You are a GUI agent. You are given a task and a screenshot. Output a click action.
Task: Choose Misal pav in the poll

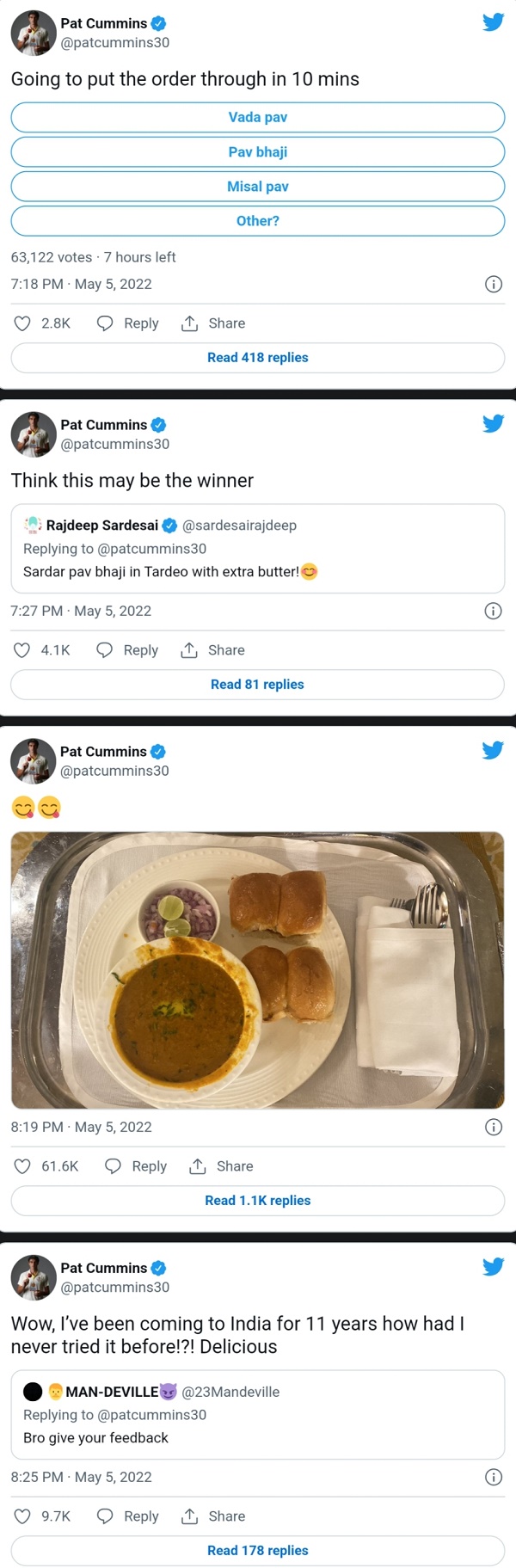coord(257,186)
